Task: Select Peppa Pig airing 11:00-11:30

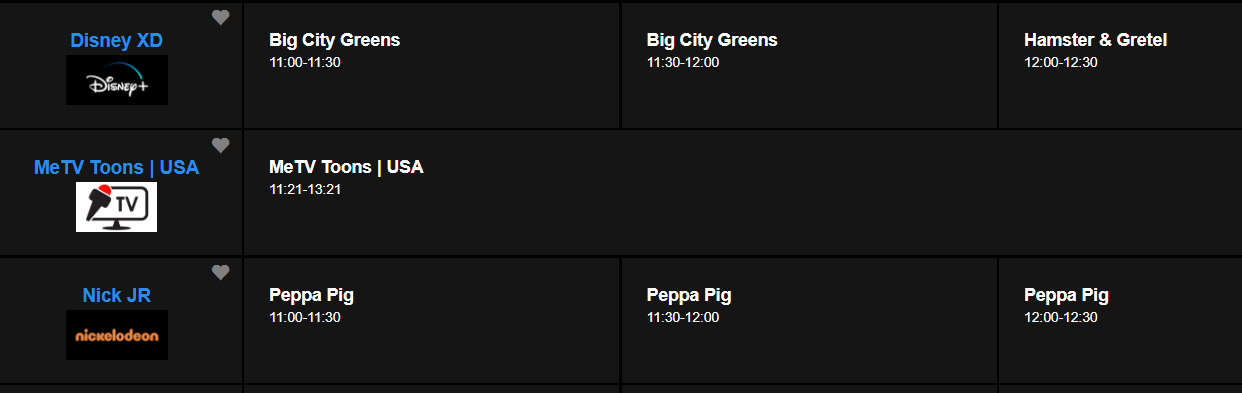Action: [432, 320]
